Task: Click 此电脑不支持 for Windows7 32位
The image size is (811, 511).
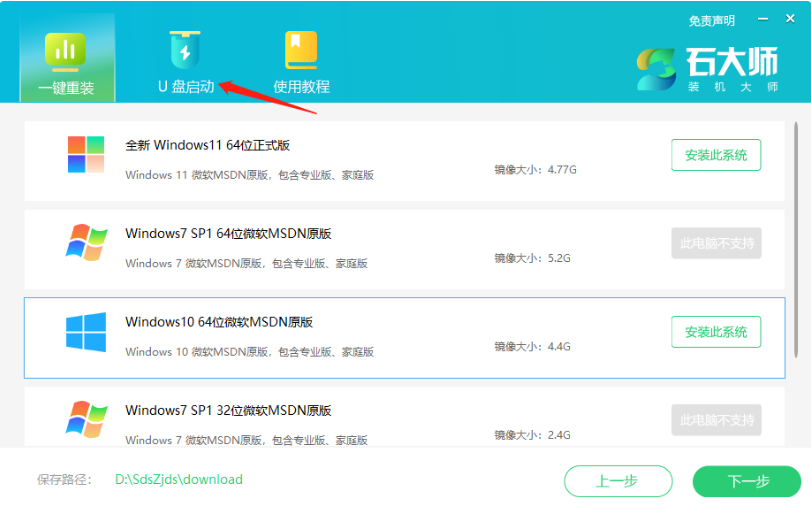Action: [x=716, y=420]
